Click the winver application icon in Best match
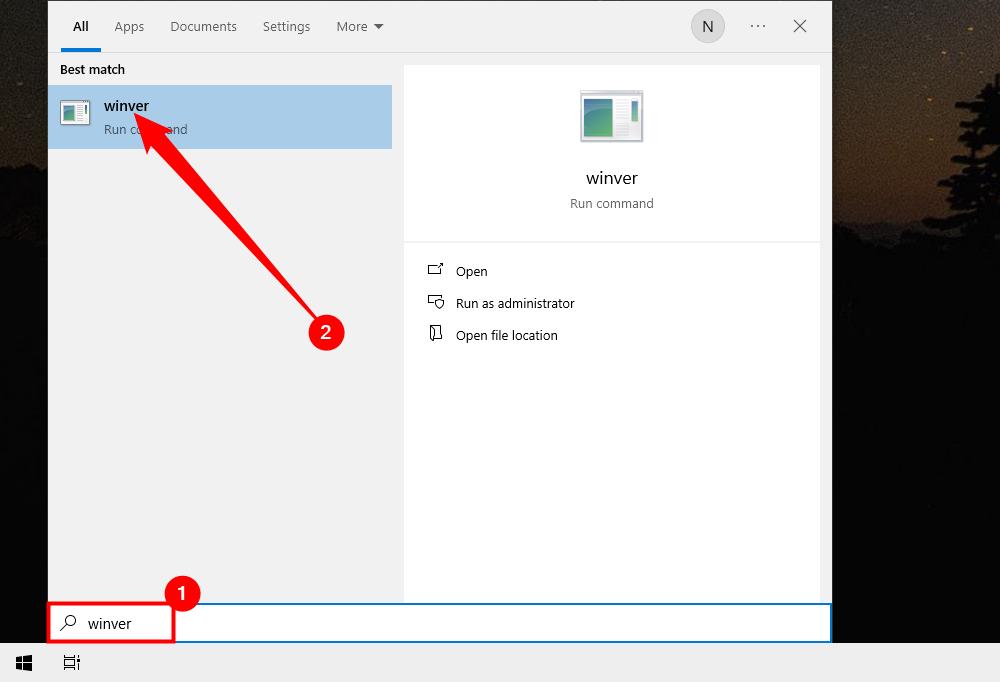The image size is (1000, 682). click(x=75, y=112)
